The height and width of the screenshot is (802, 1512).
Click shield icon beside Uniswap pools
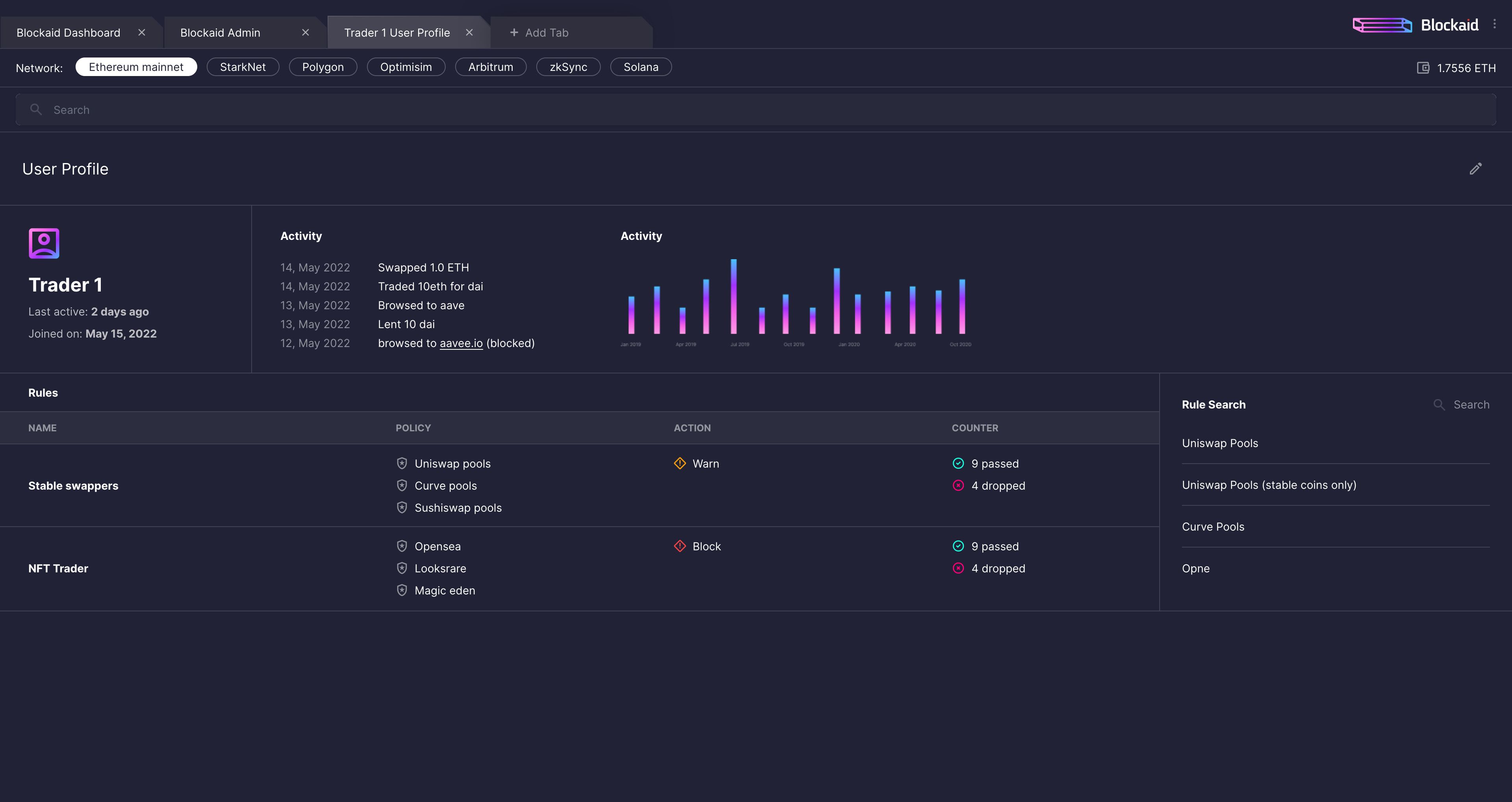(x=402, y=463)
